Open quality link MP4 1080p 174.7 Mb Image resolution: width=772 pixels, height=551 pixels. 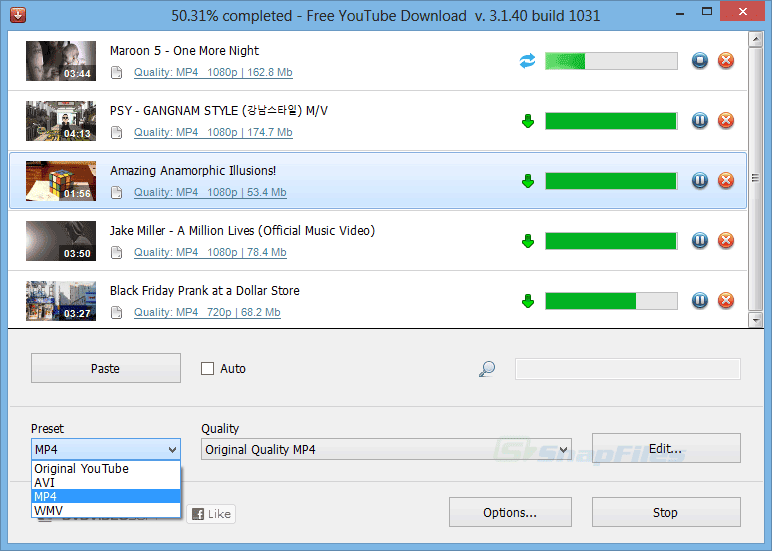[213, 132]
